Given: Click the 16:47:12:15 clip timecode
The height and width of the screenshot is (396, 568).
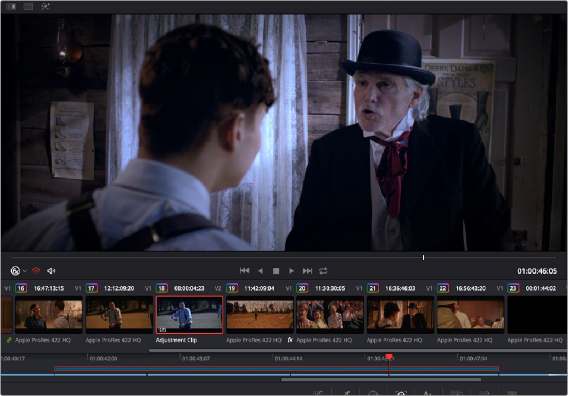Looking at the screenshot, I should pyautogui.click(x=49, y=288).
